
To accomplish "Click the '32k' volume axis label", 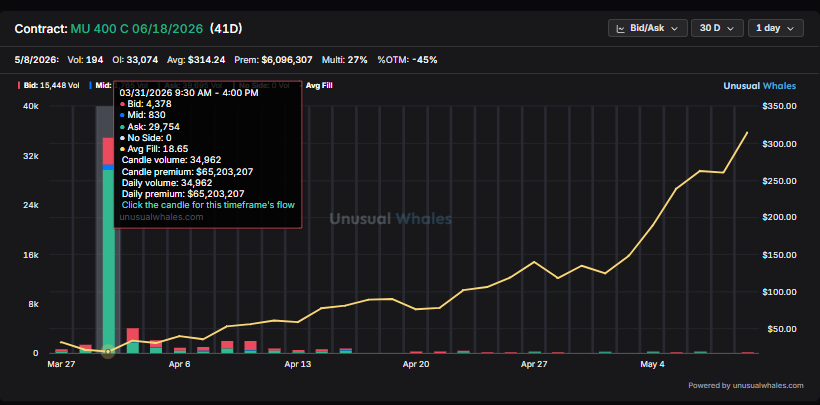I will tap(32, 156).
